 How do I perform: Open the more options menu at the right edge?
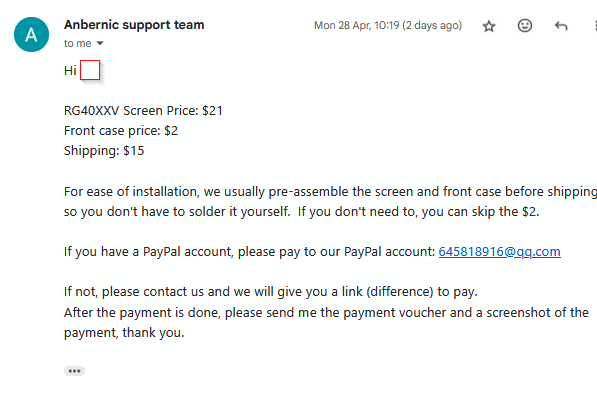(595, 26)
